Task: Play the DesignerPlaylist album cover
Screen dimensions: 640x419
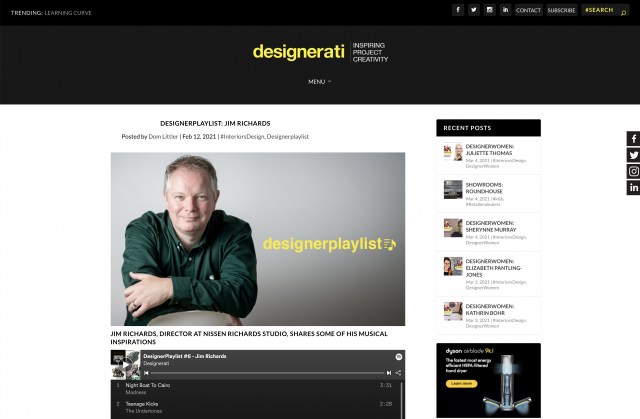Action: tap(125, 363)
